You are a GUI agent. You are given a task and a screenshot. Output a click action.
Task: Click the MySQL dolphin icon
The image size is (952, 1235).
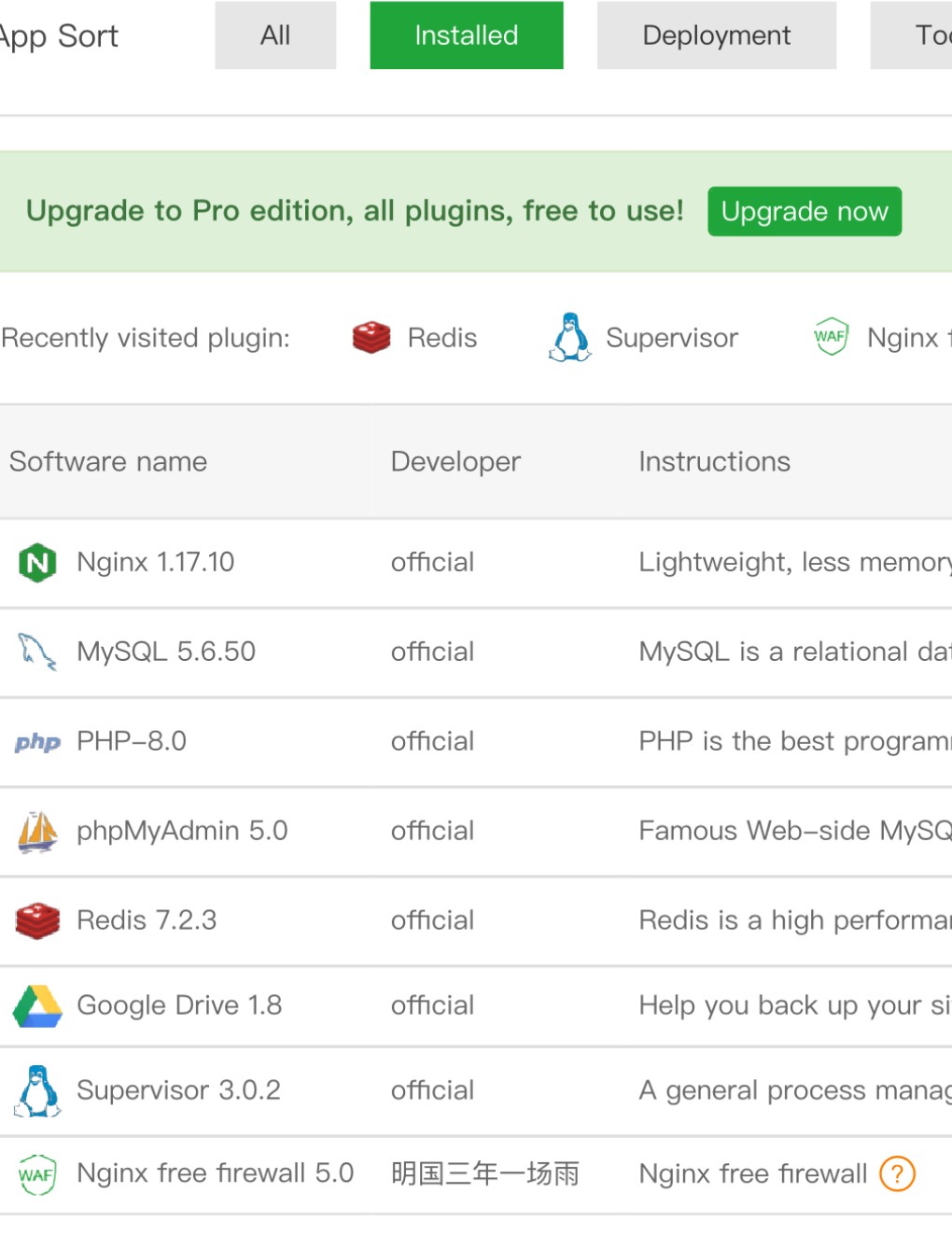[37, 652]
